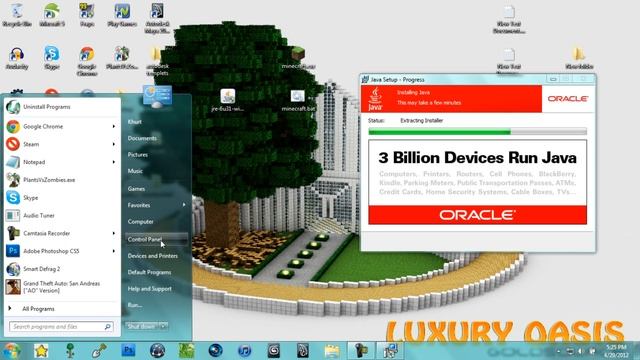Click the user account picture above Start menu
The height and width of the screenshot is (360, 640).
[x=157, y=97]
